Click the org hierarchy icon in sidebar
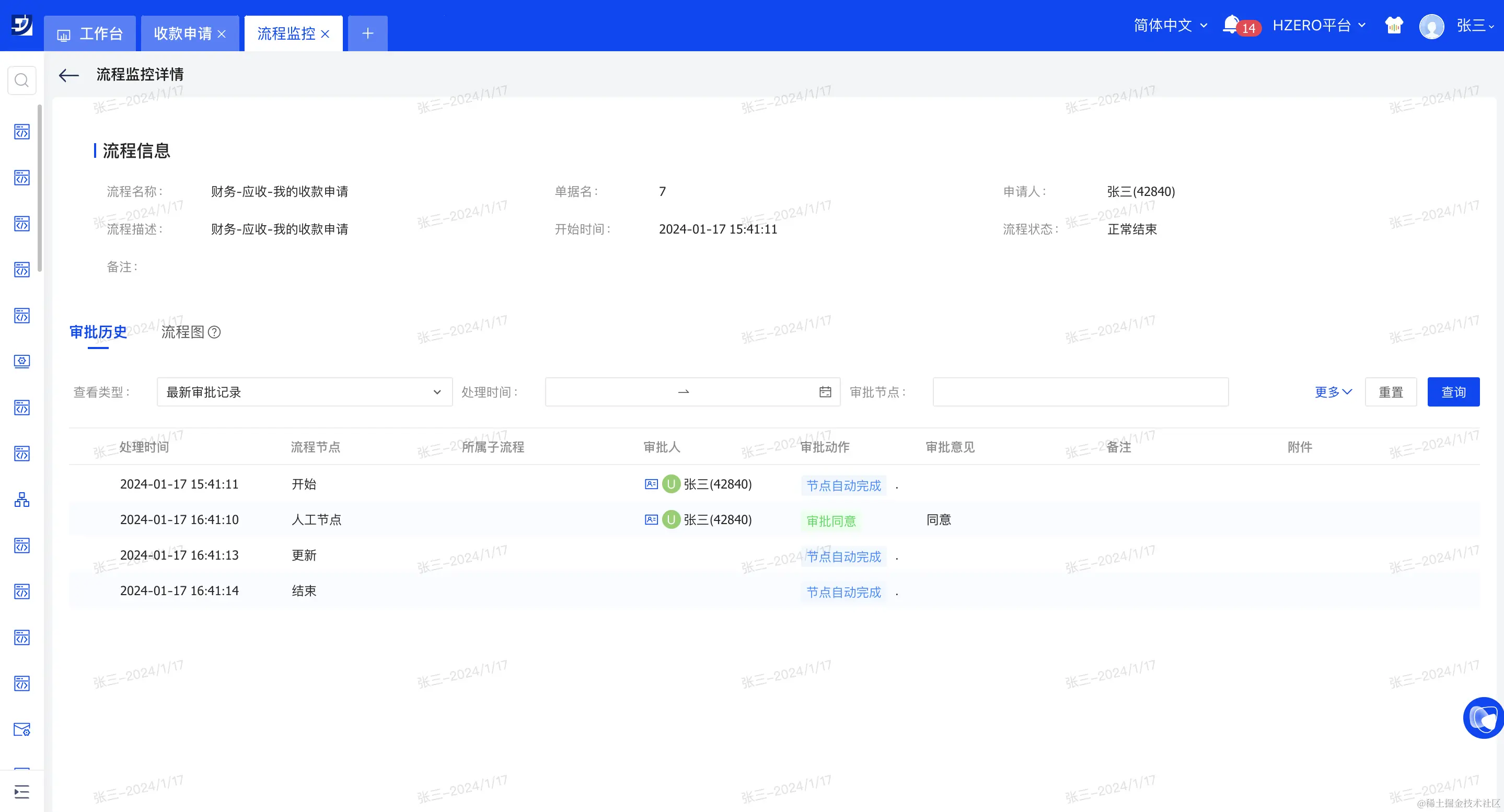1504x812 pixels. [x=21, y=500]
